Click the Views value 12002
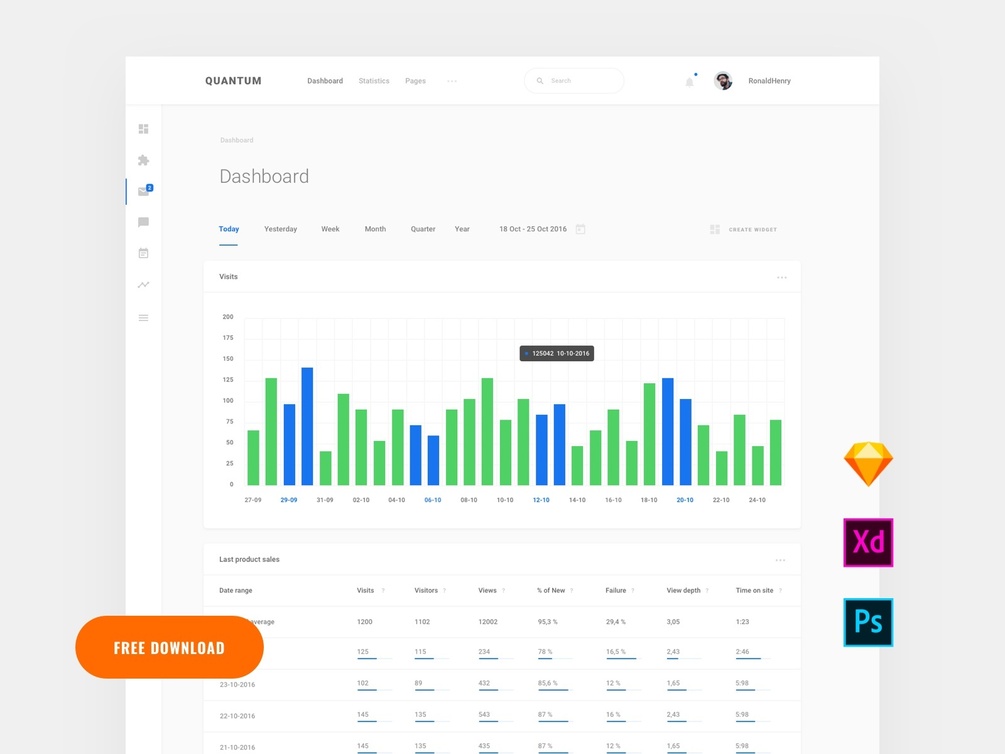1005x754 pixels. coord(488,622)
